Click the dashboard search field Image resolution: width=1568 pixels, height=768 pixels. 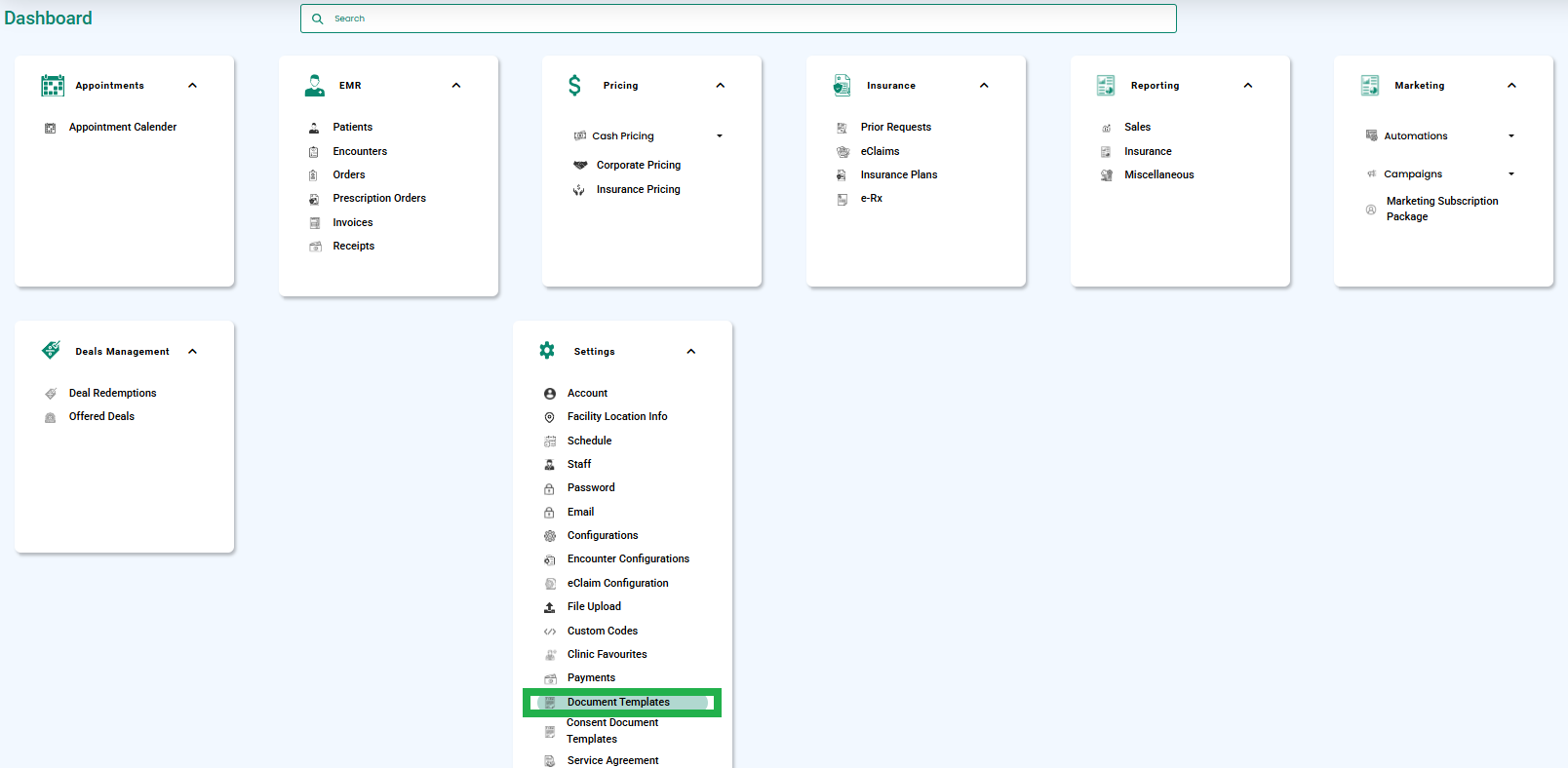tap(738, 19)
